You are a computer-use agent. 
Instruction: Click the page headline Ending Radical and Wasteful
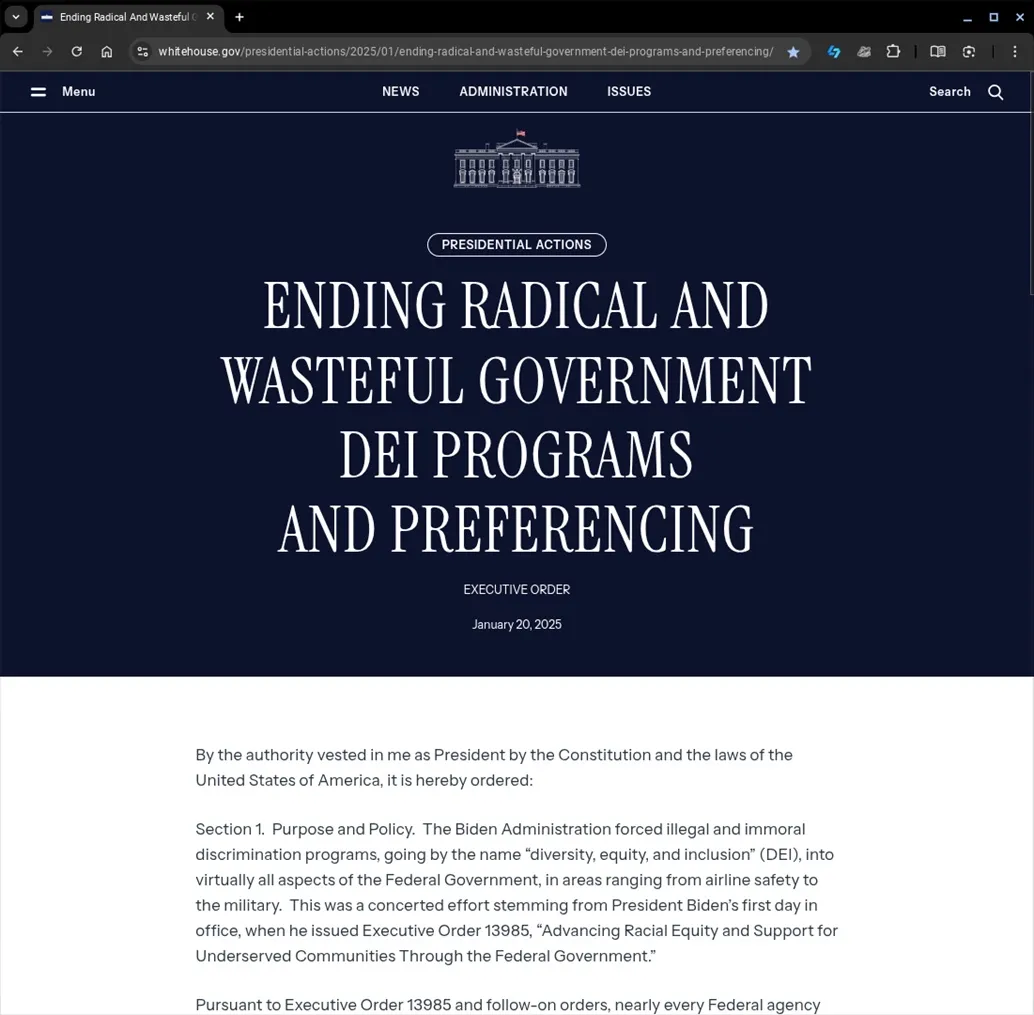pyautogui.click(x=516, y=417)
